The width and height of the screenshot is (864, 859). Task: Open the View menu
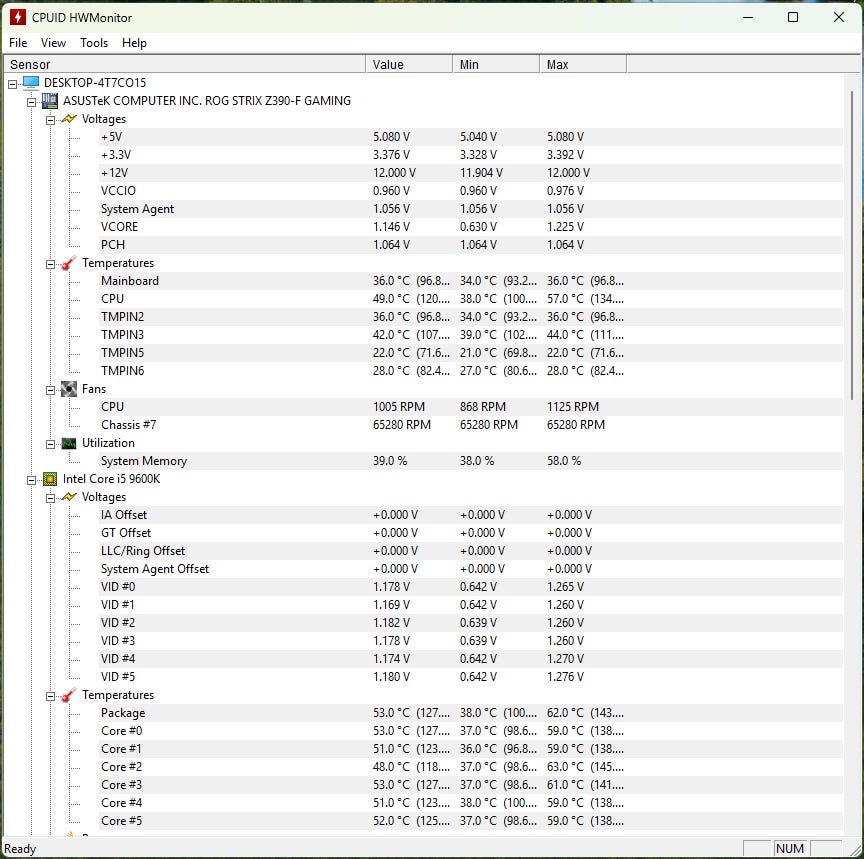(x=53, y=43)
